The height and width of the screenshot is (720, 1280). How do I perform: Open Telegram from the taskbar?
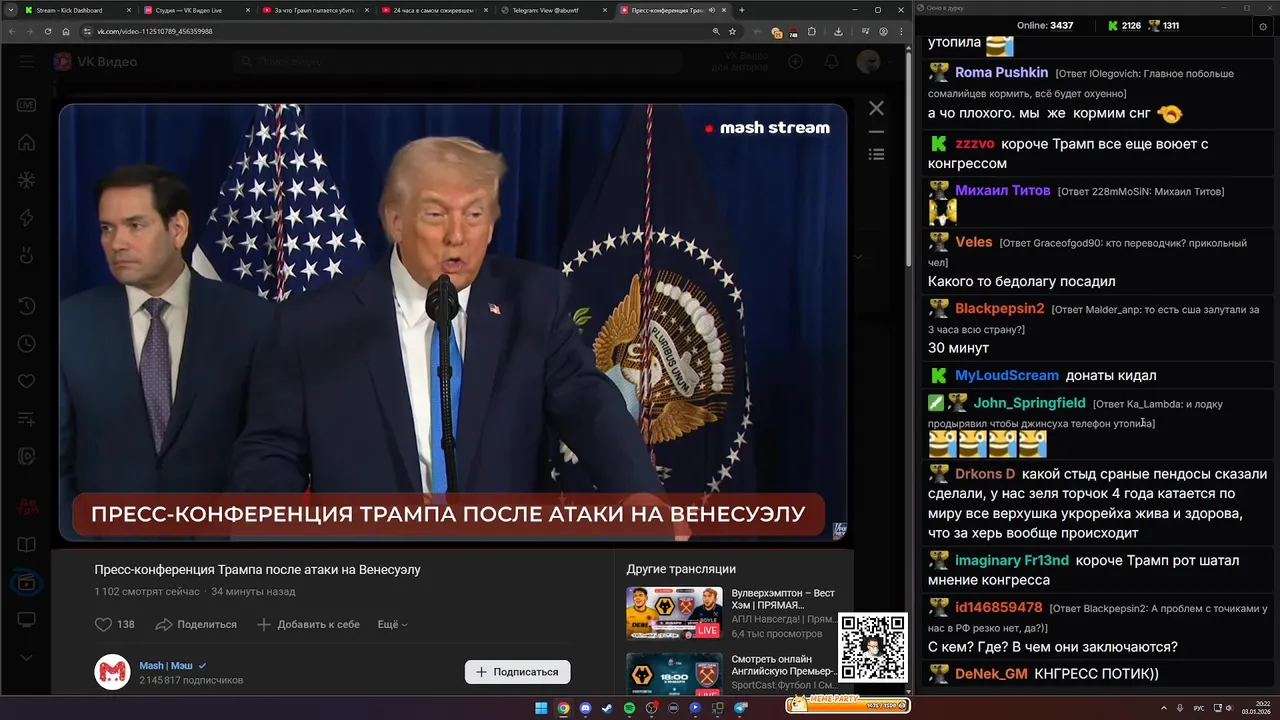(x=741, y=708)
